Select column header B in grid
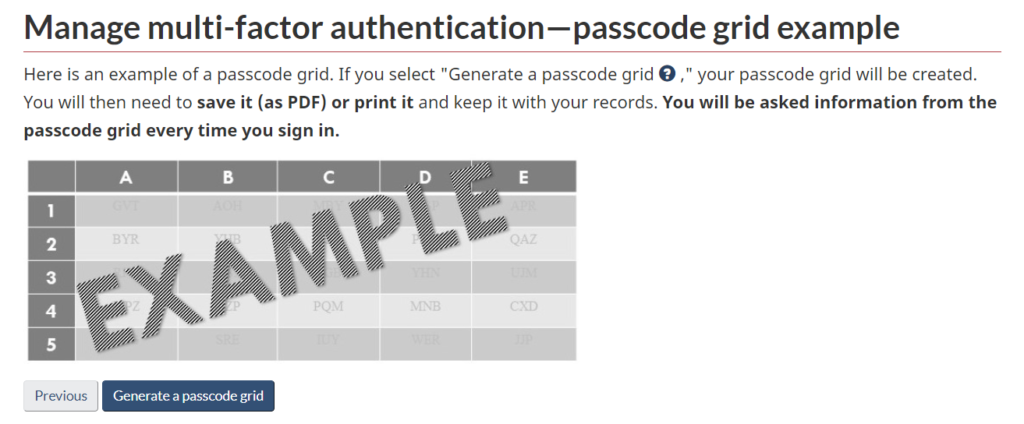Viewport: 1024px width, 424px height. point(228,177)
